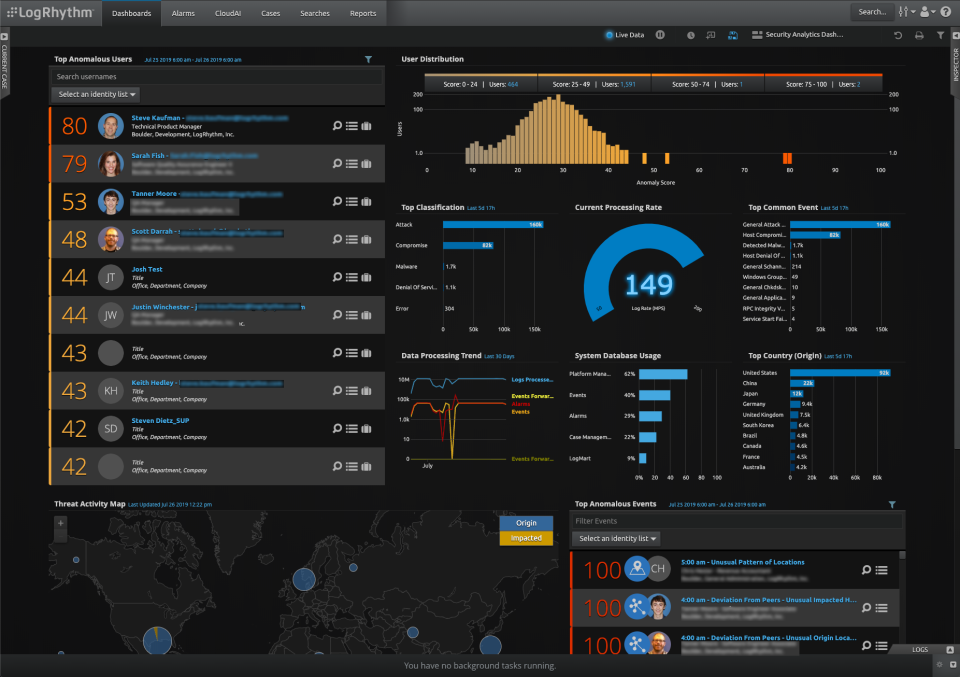Open the Reports tab
The height and width of the screenshot is (677, 960).
click(x=363, y=13)
